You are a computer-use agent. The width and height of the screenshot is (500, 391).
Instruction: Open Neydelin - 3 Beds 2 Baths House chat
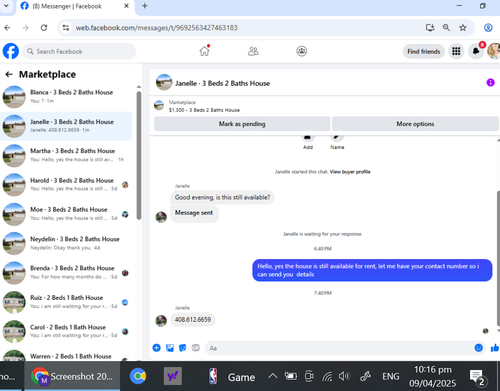[x=67, y=243]
